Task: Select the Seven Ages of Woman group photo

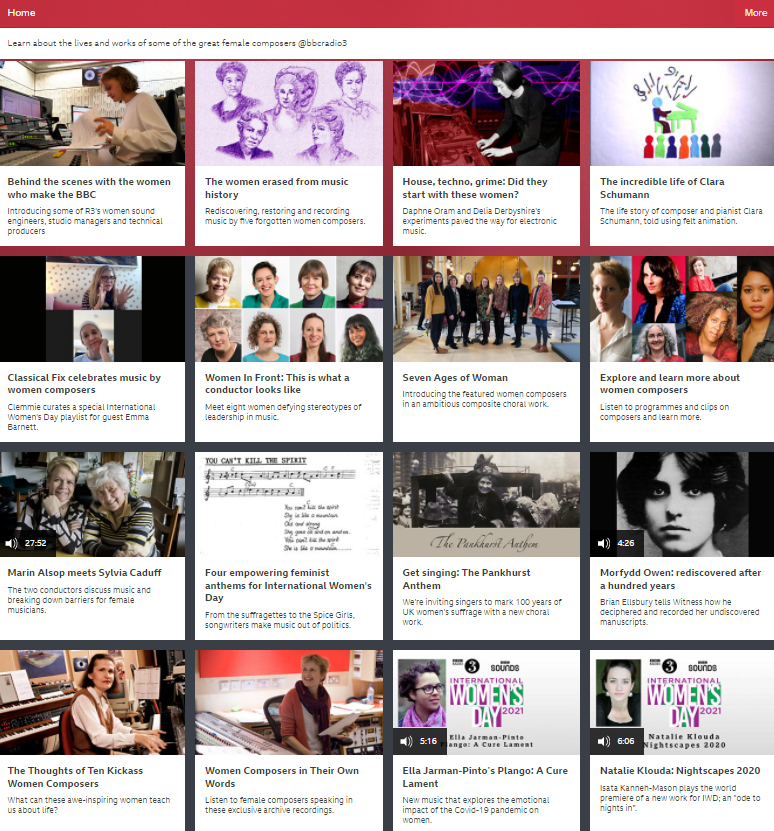Action: point(486,309)
